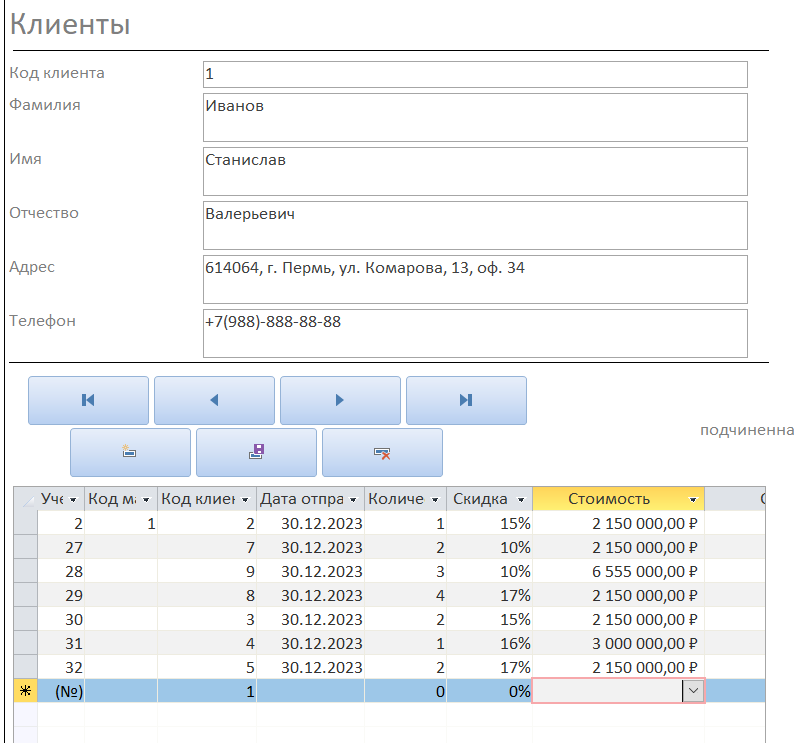
Task: Click cell 6 555 000,00 ₽
Action: click(618, 571)
